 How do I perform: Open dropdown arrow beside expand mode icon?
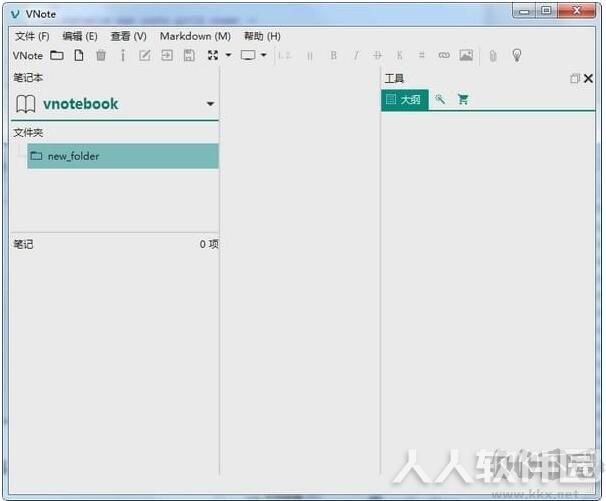click(x=228, y=55)
